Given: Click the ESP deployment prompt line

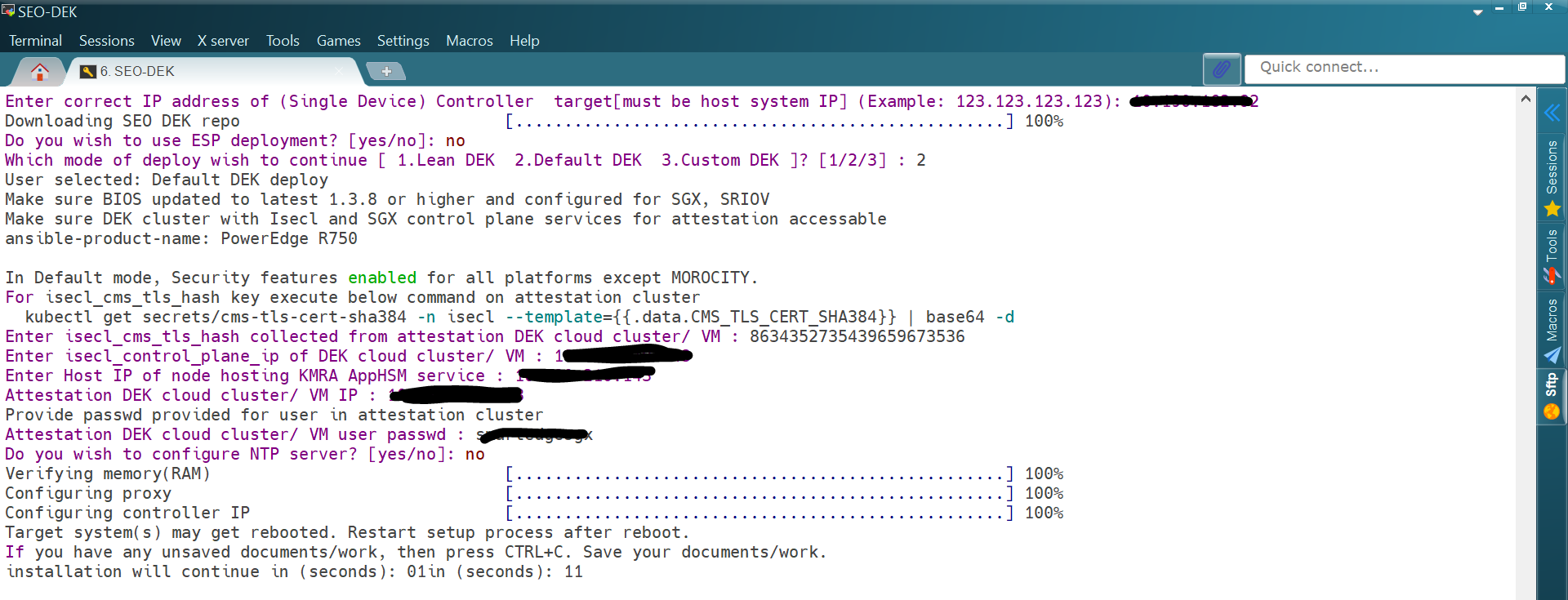Looking at the screenshot, I should [235, 140].
